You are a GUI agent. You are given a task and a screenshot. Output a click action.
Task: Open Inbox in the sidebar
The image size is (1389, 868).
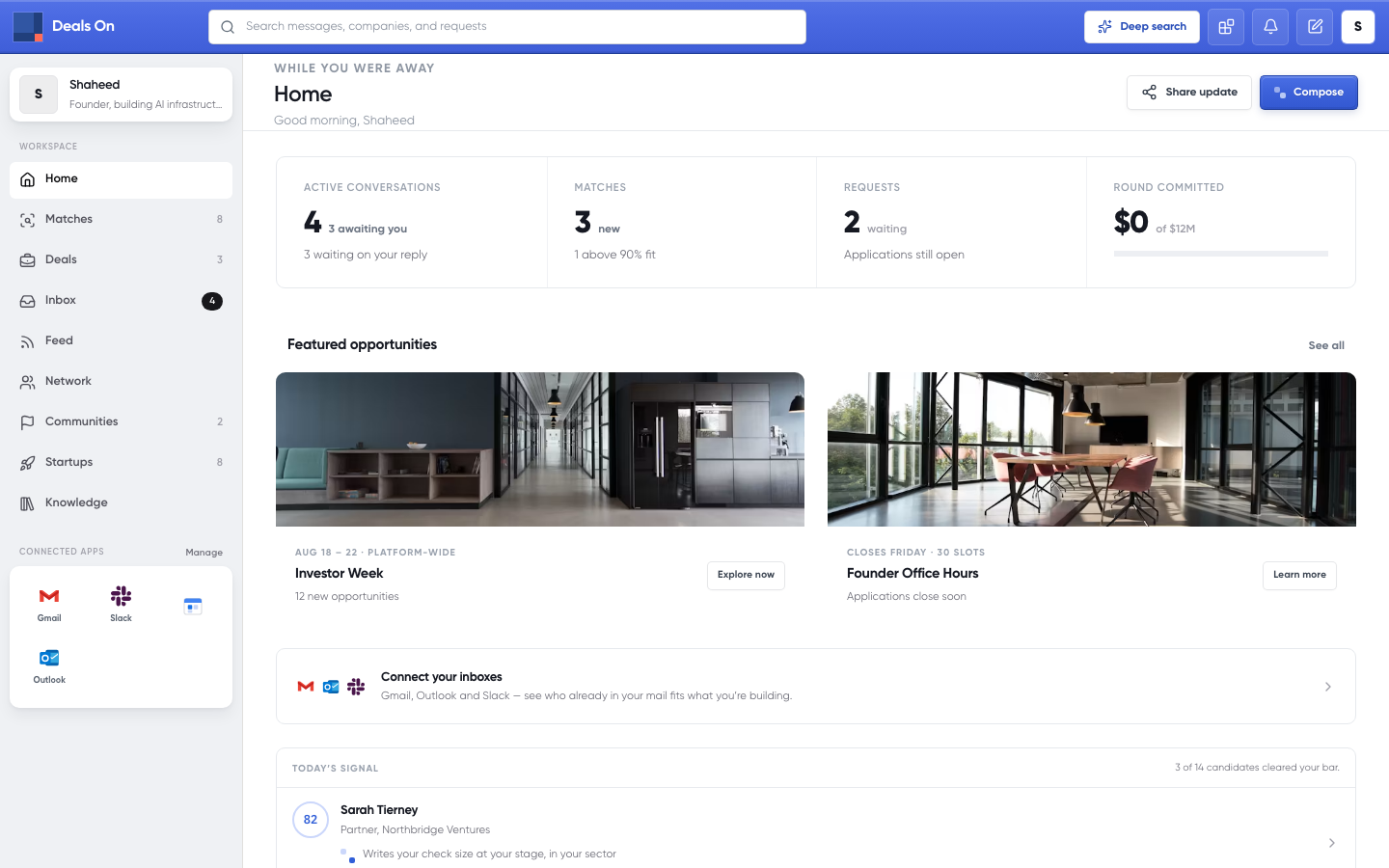tap(121, 301)
